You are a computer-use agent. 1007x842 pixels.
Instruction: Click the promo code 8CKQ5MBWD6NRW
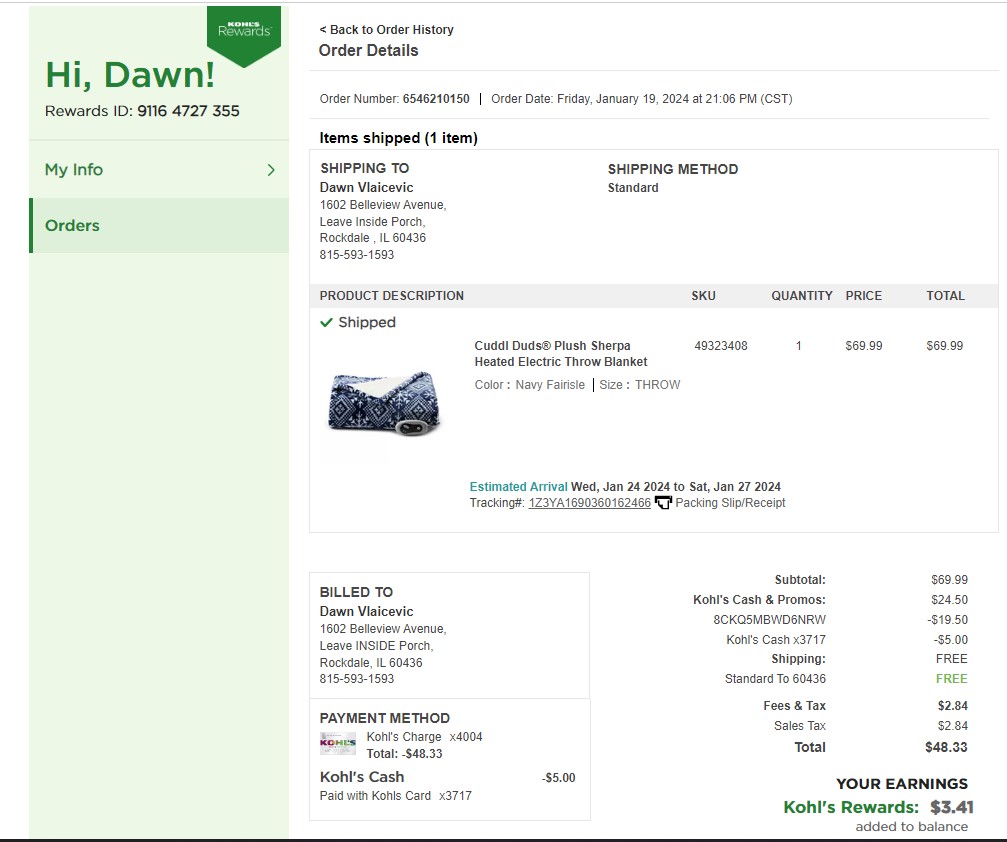(769, 620)
